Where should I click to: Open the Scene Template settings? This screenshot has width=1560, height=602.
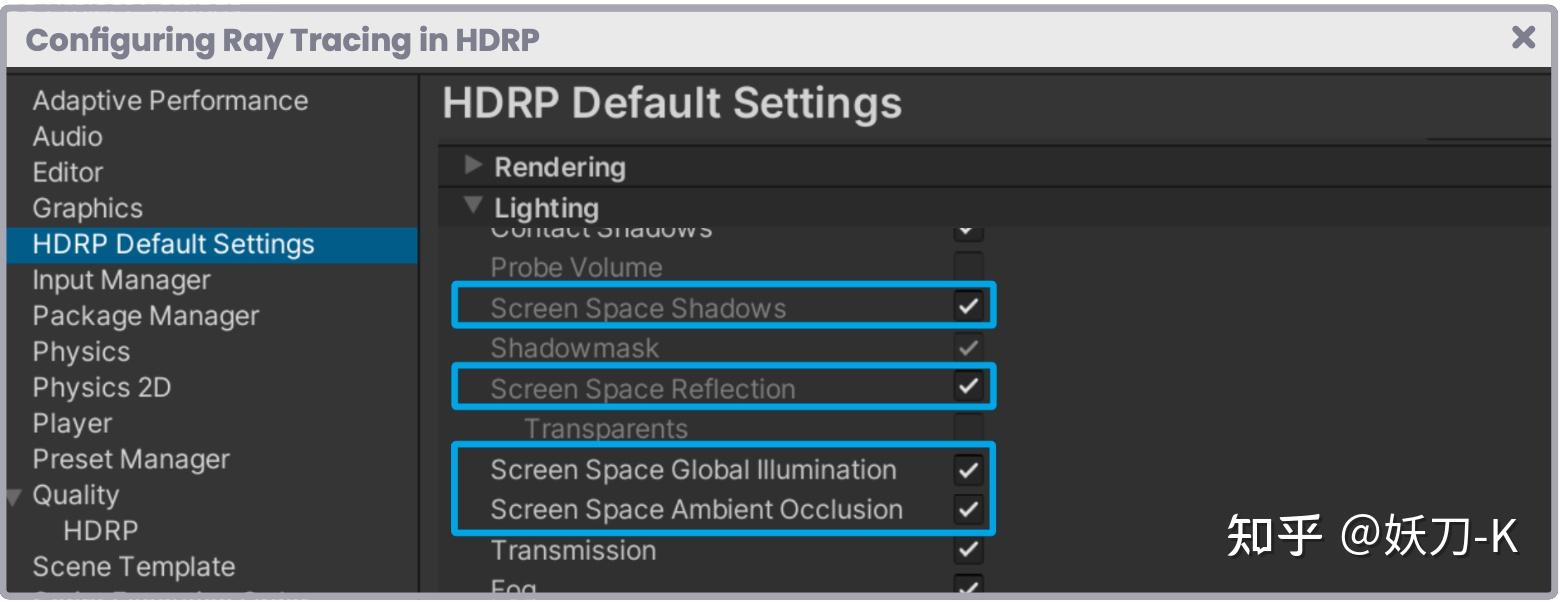coord(135,567)
